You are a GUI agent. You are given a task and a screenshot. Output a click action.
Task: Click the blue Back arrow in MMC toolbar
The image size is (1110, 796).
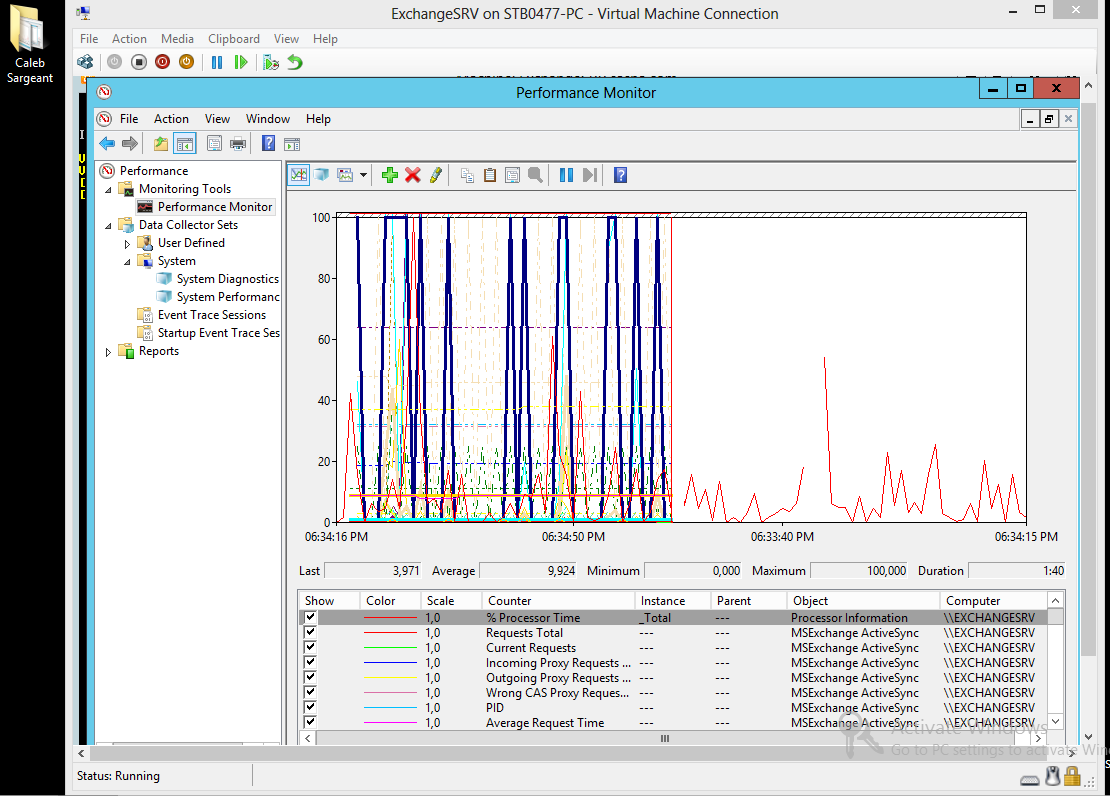coord(107,144)
